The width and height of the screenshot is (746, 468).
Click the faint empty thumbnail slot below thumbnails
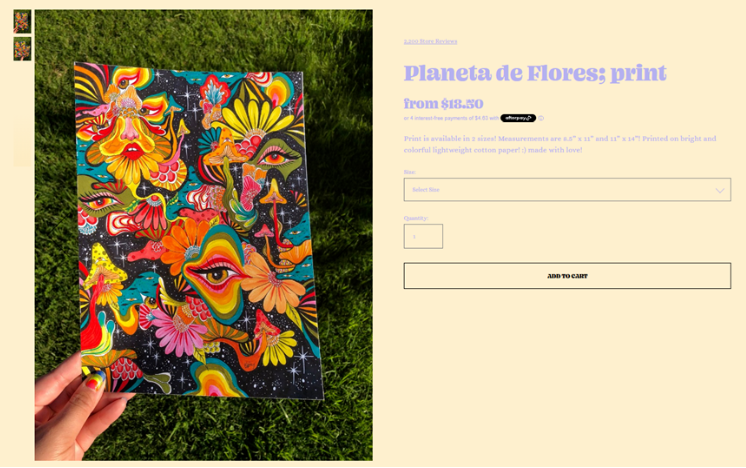[x=22, y=144]
